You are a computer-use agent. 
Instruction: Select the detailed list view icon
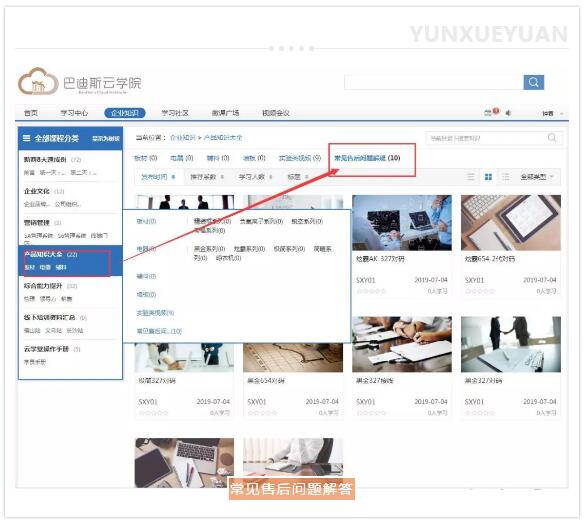[x=505, y=177]
